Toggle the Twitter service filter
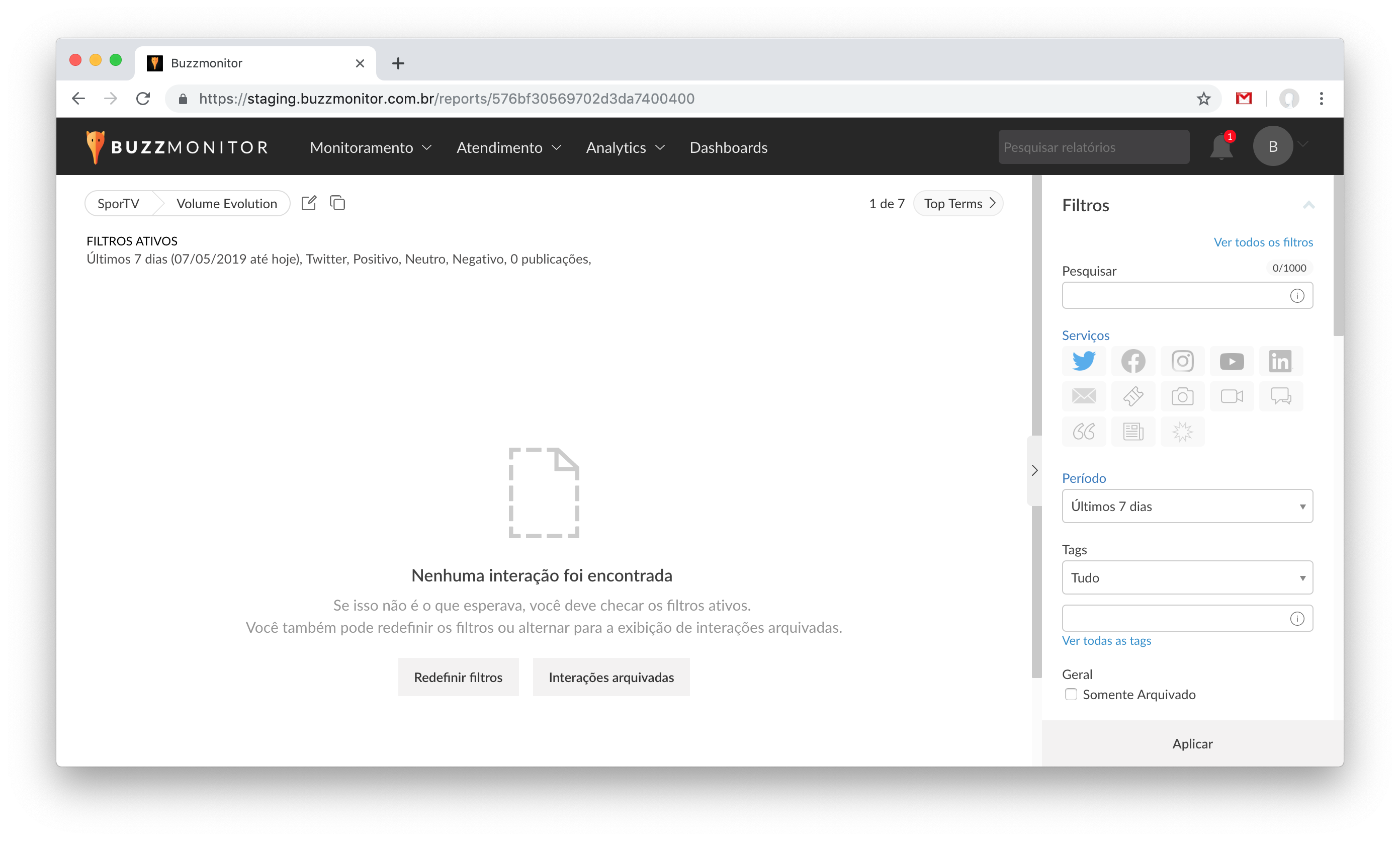The height and width of the screenshot is (841, 1400). pyautogui.click(x=1083, y=361)
